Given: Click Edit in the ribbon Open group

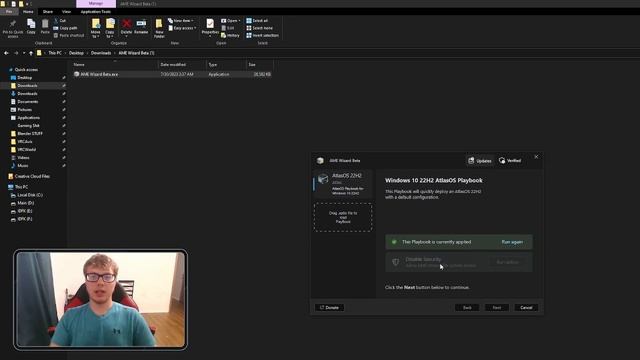Looking at the screenshot, I should (x=228, y=28).
